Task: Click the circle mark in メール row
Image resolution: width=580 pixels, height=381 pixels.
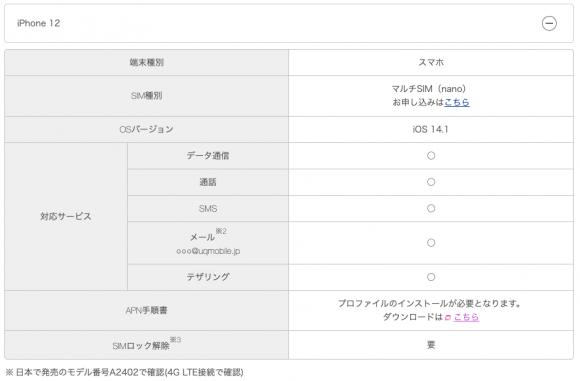Action: [x=431, y=243]
